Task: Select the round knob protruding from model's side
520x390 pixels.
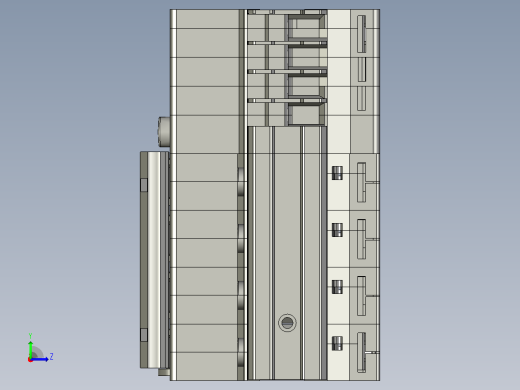Action: click(164, 131)
